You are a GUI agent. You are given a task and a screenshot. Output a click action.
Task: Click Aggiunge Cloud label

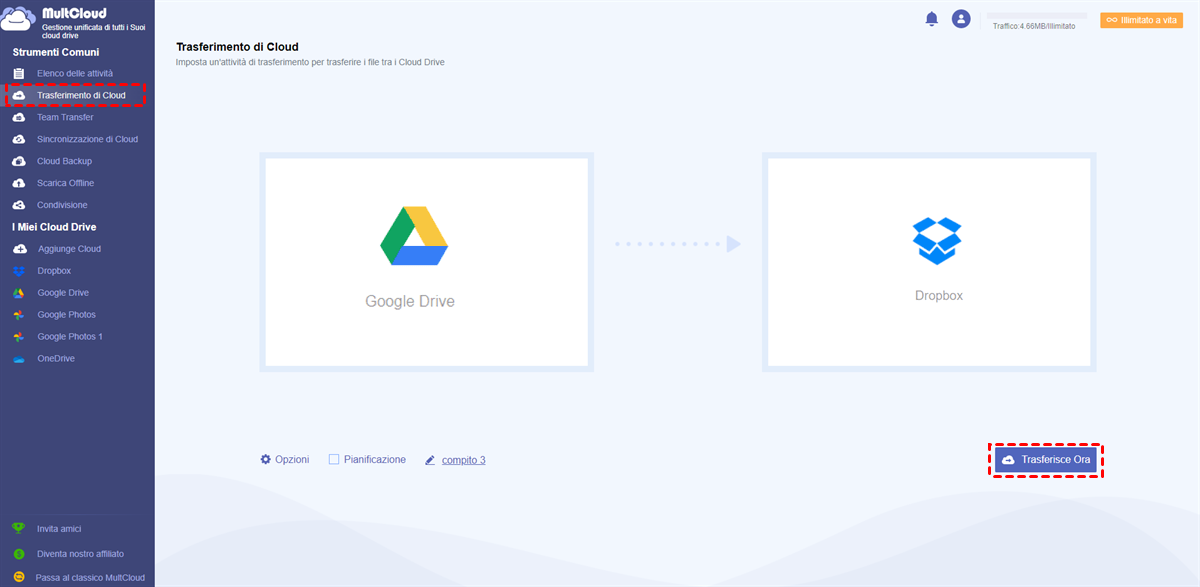[69, 249]
